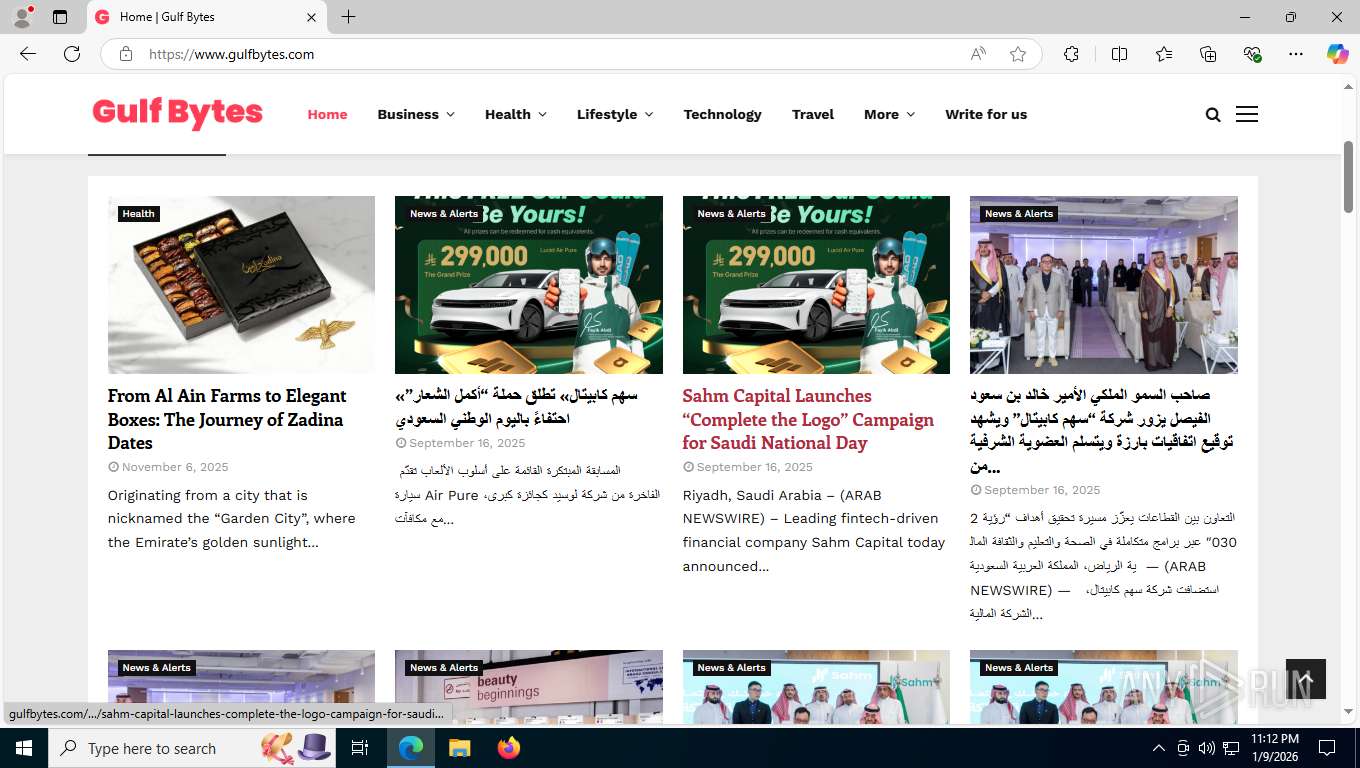Expand the Business menu dropdown
The height and width of the screenshot is (768, 1360).
[x=416, y=114]
